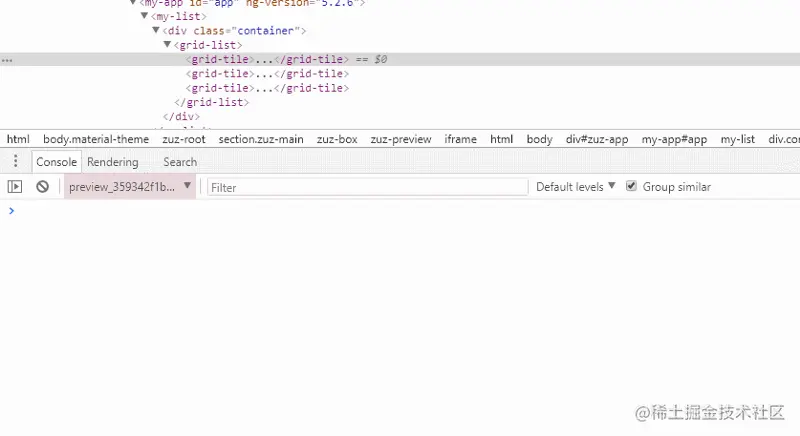The width and height of the screenshot is (800, 436).
Task: Clear the console with the ban icon
Action: [x=42, y=187]
